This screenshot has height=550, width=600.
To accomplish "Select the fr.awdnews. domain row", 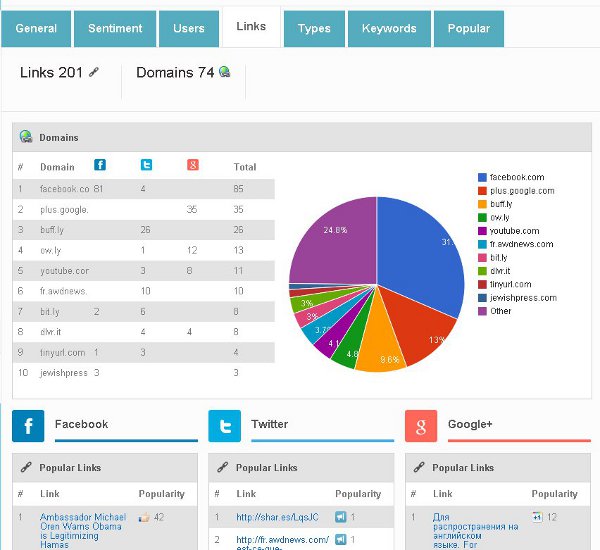I will tap(143, 291).
